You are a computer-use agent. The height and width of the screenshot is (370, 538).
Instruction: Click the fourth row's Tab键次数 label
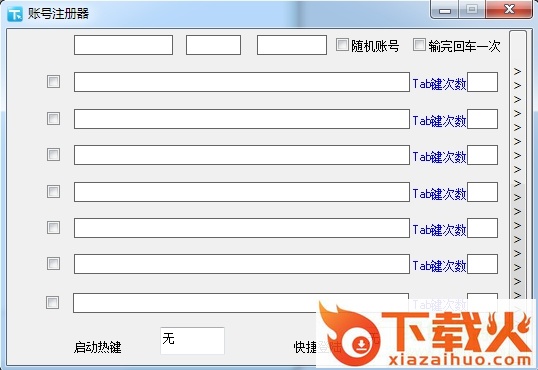click(x=439, y=194)
